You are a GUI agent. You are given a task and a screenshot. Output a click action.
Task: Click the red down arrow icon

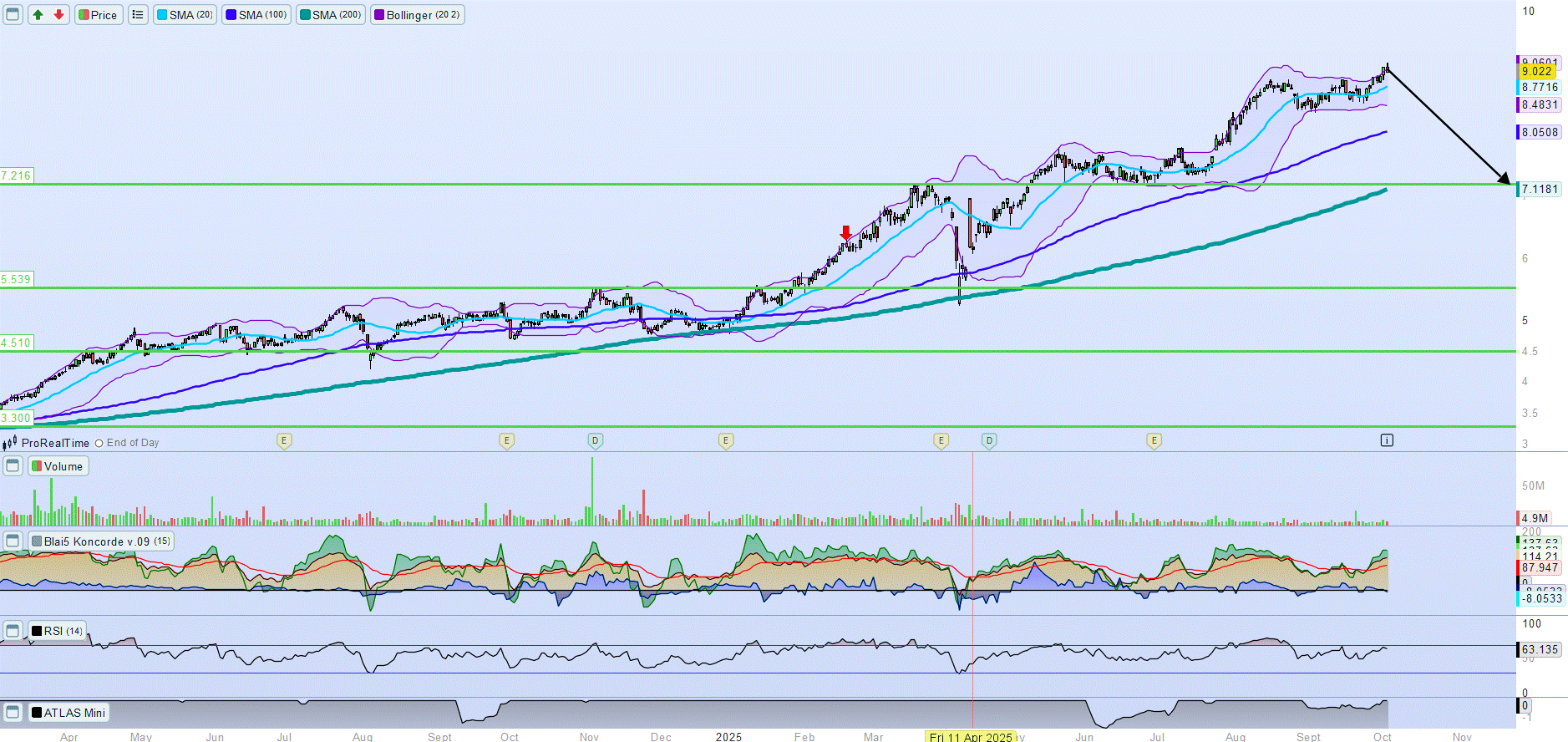[x=58, y=15]
